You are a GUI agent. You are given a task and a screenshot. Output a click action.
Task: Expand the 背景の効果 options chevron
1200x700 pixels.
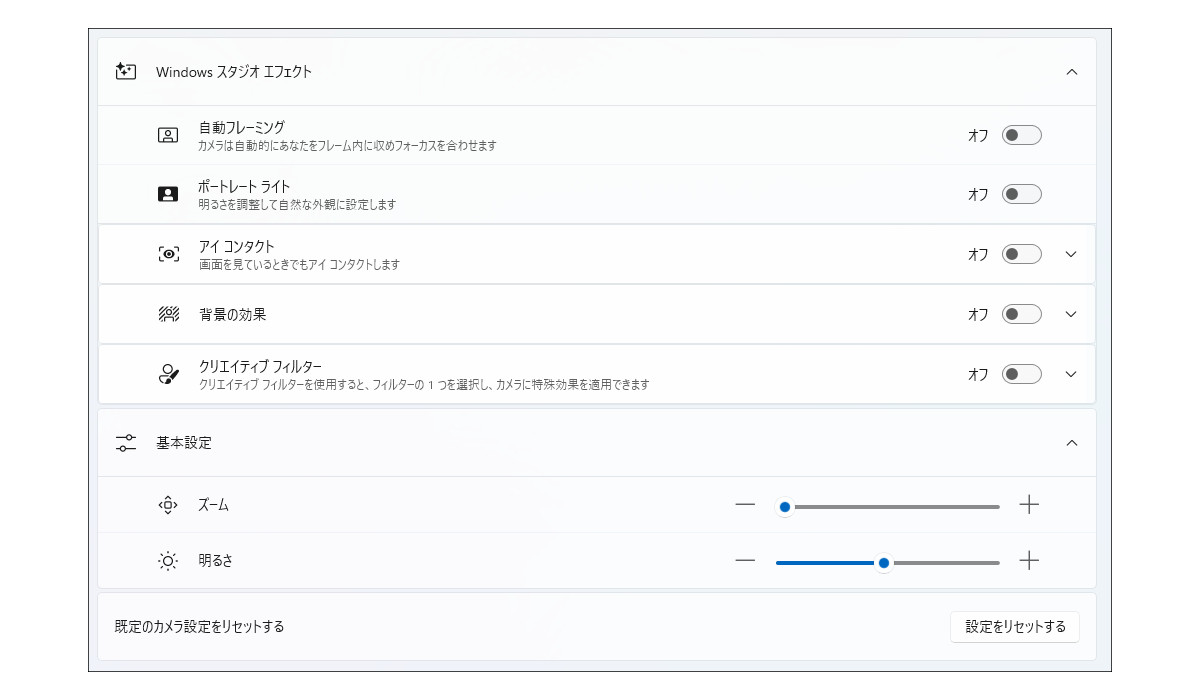(x=1070, y=313)
